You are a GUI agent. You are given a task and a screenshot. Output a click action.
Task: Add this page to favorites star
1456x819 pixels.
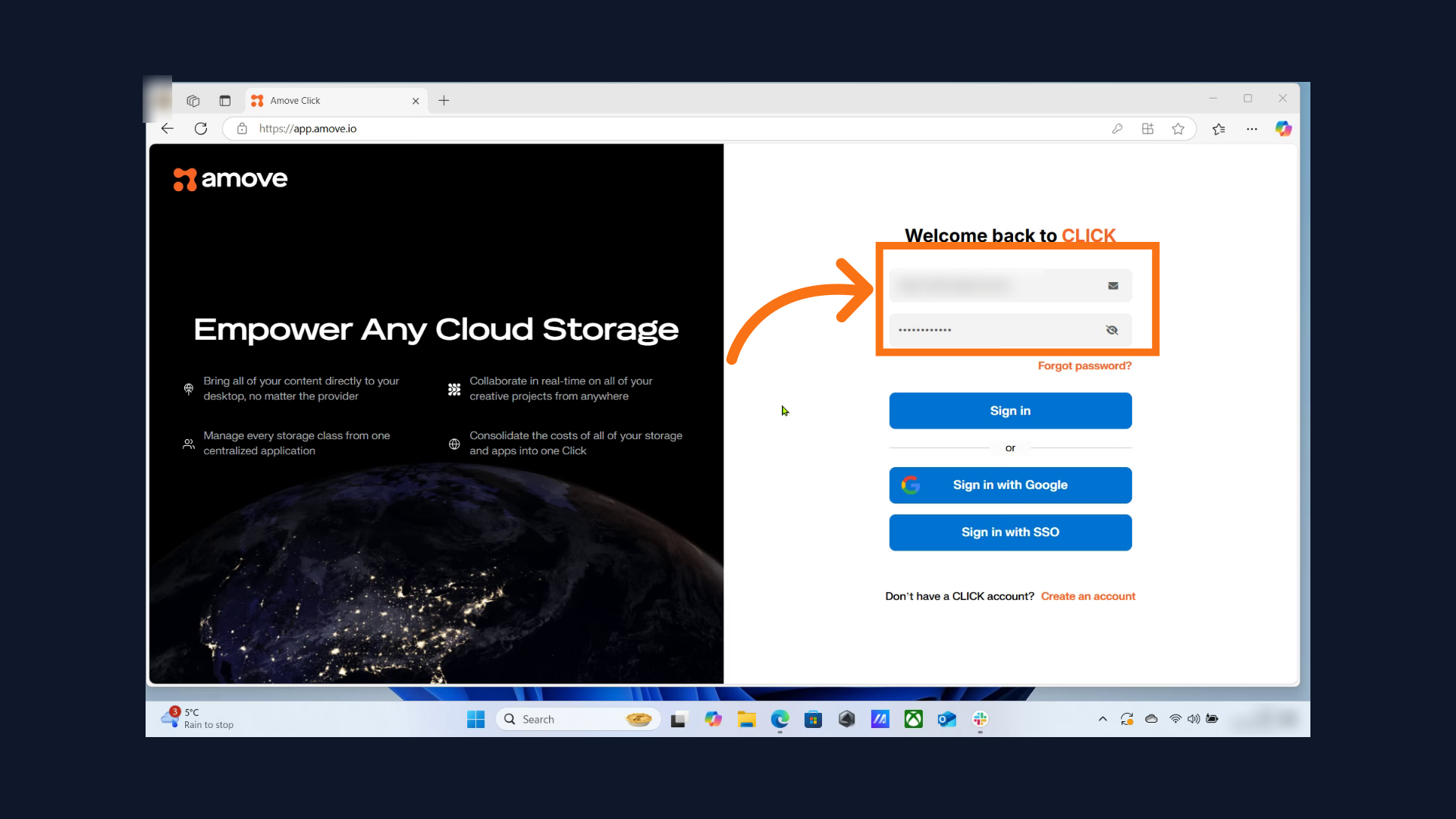(x=1178, y=129)
